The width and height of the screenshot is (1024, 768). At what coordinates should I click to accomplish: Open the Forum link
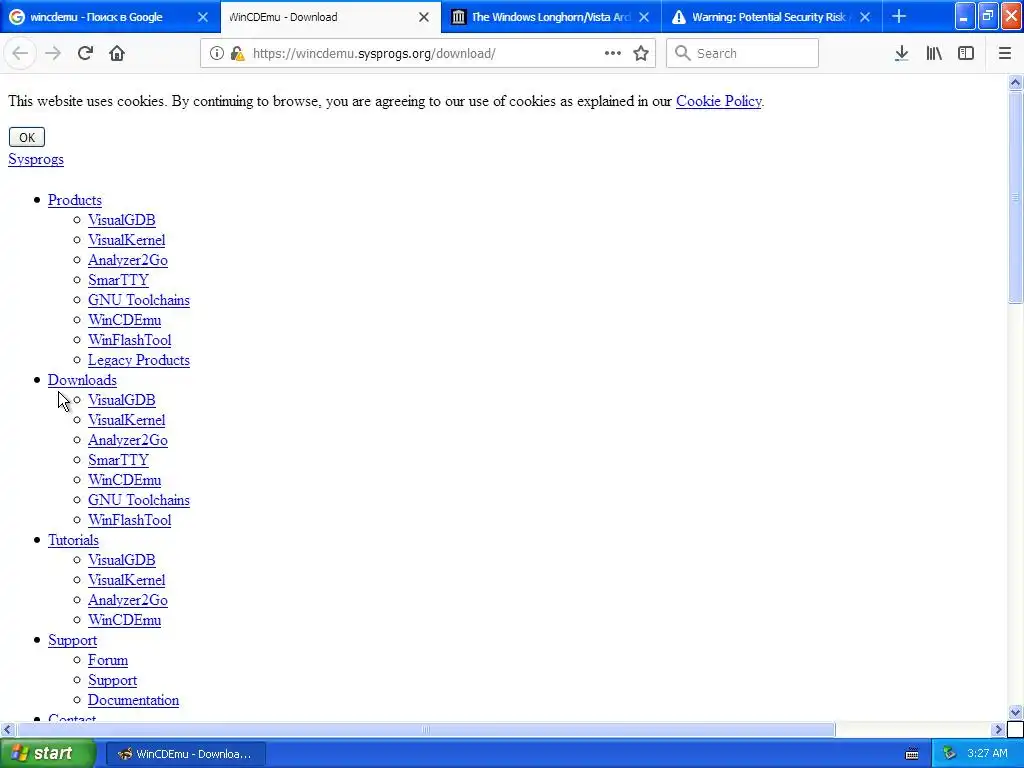click(x=108, y=660)
